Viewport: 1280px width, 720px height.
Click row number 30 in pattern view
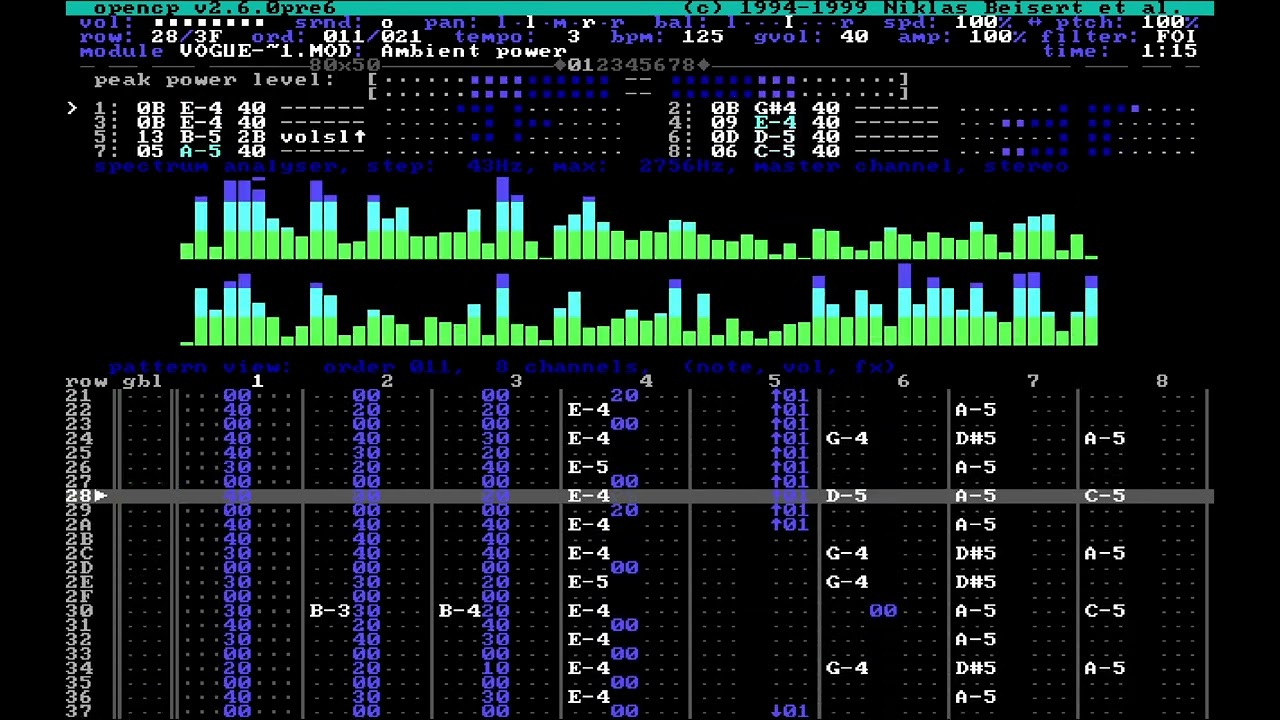click(x=79, y=611)
